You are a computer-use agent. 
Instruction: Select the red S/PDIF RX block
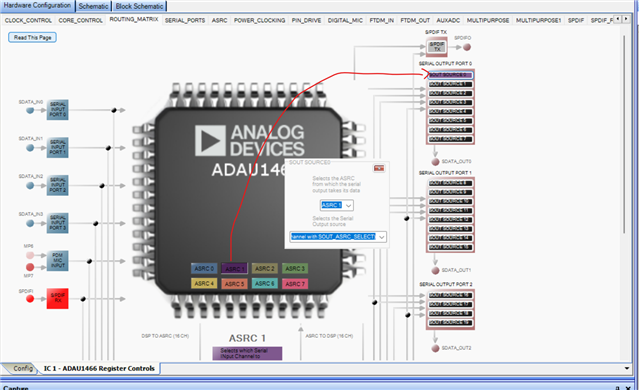(x=57, y=298)
